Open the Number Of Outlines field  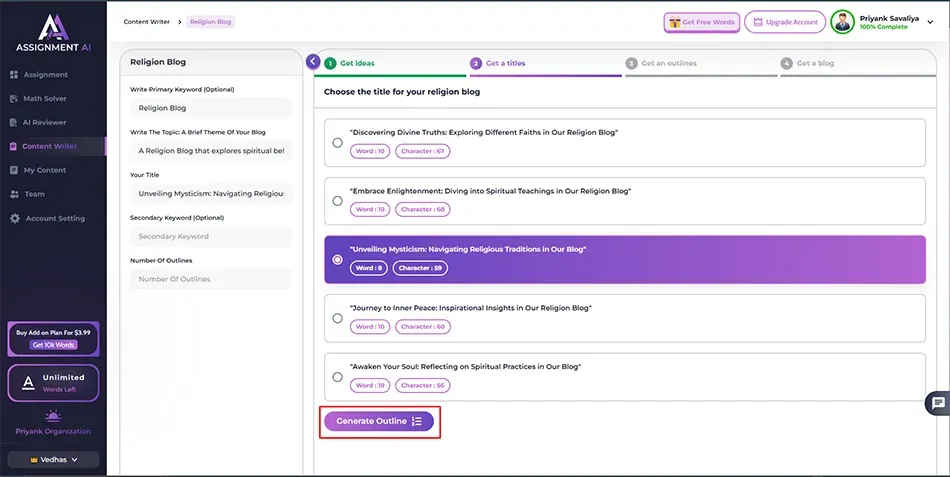(x=210, y=279)
